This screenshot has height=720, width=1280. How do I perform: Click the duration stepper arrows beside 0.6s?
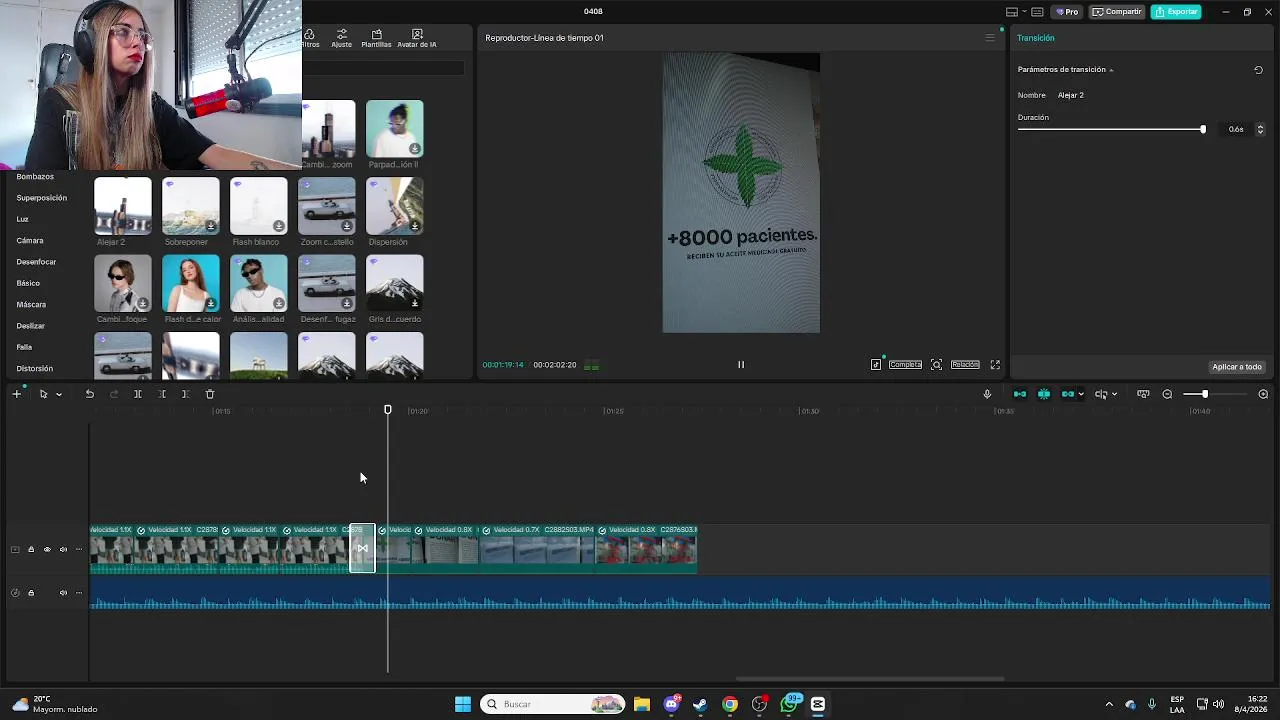pyautogui.click(x=1260, y=129)
